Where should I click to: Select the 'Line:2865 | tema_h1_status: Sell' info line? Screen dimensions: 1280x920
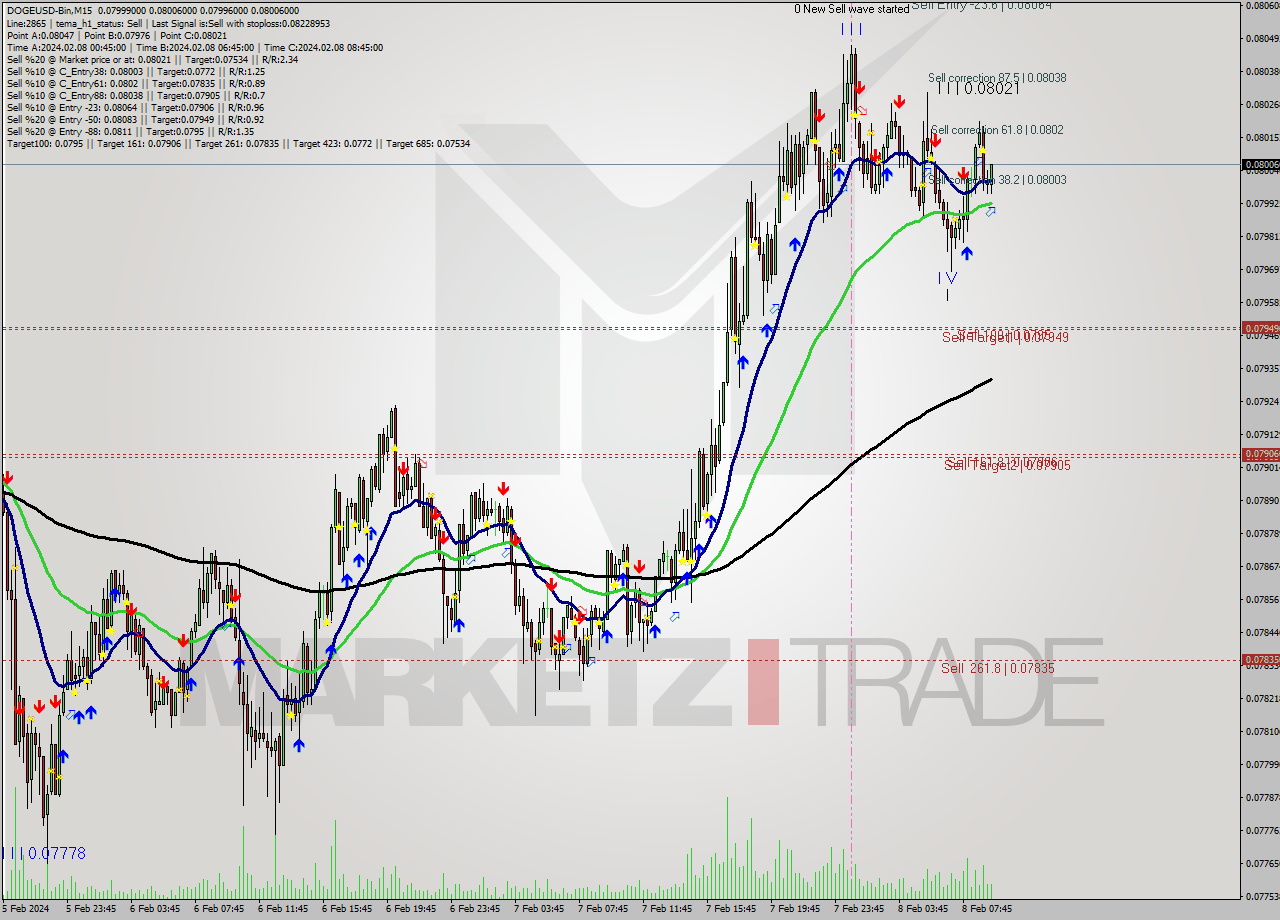click(168, 23)
